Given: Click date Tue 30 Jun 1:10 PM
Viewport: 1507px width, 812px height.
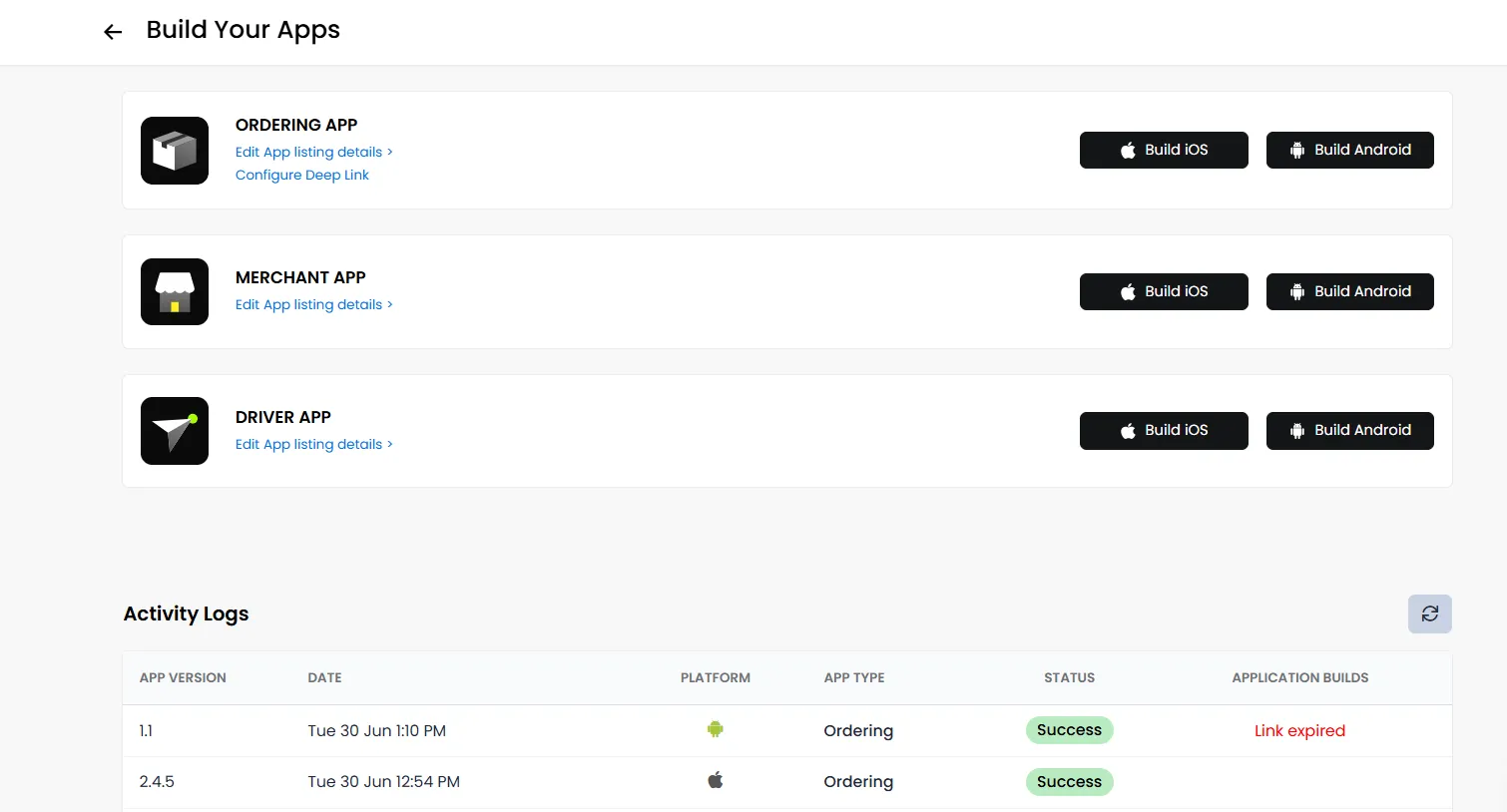Looking at the screenshot, I should click(376, 731).
